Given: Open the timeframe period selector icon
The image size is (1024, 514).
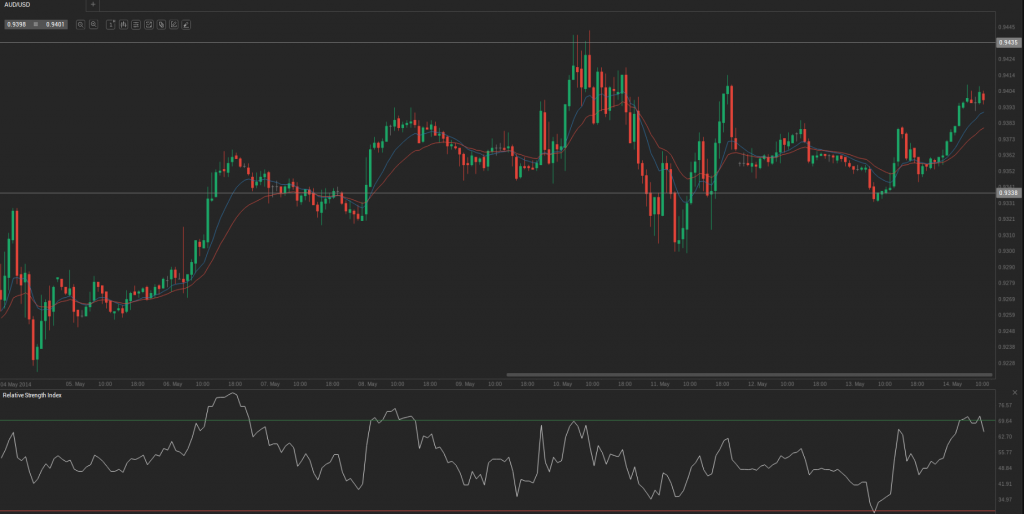Looking at the screenshot, I should 110,24.
